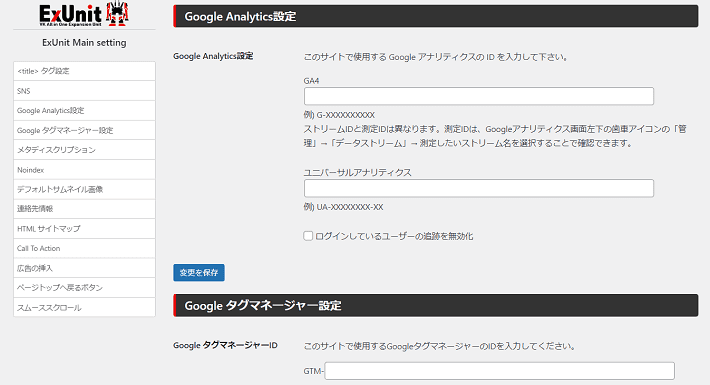The height and width of the screenshot is (385, 710).
Task: Focus the GA4 measurement ID field
Action: 479,96
